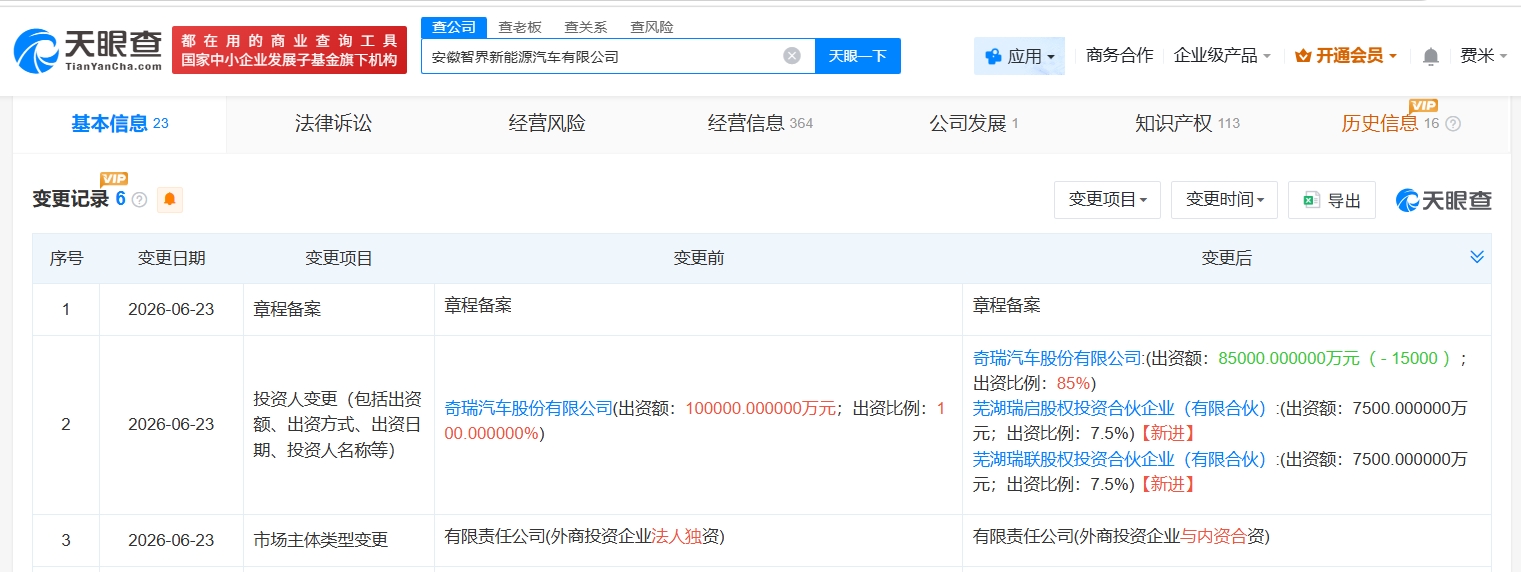Open the 应用 dropdown
The image size is (1521, 572).
pyautogui.click(x=1020, y=56)
